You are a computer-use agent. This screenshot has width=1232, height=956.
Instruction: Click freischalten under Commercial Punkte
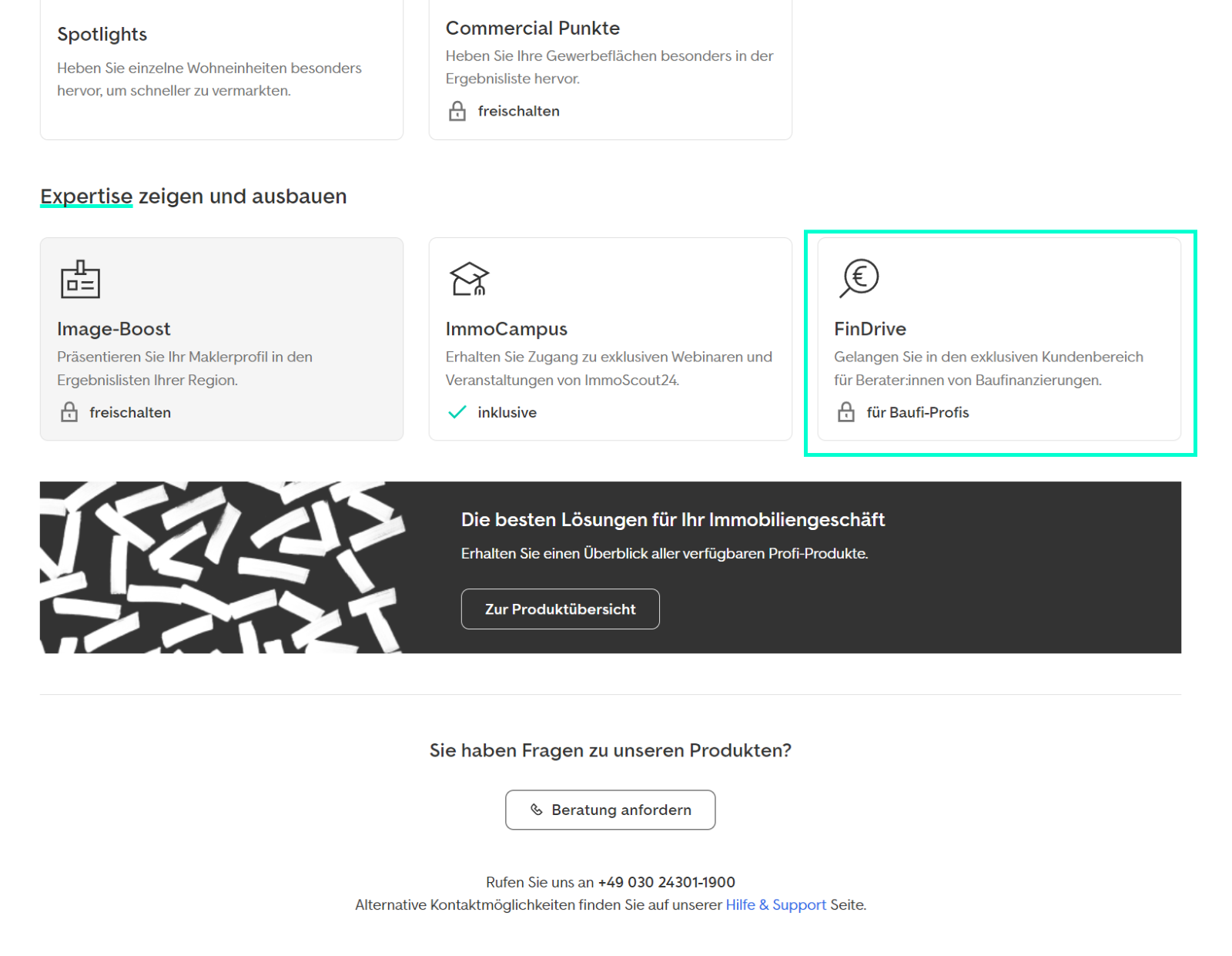tap(518, 111)
